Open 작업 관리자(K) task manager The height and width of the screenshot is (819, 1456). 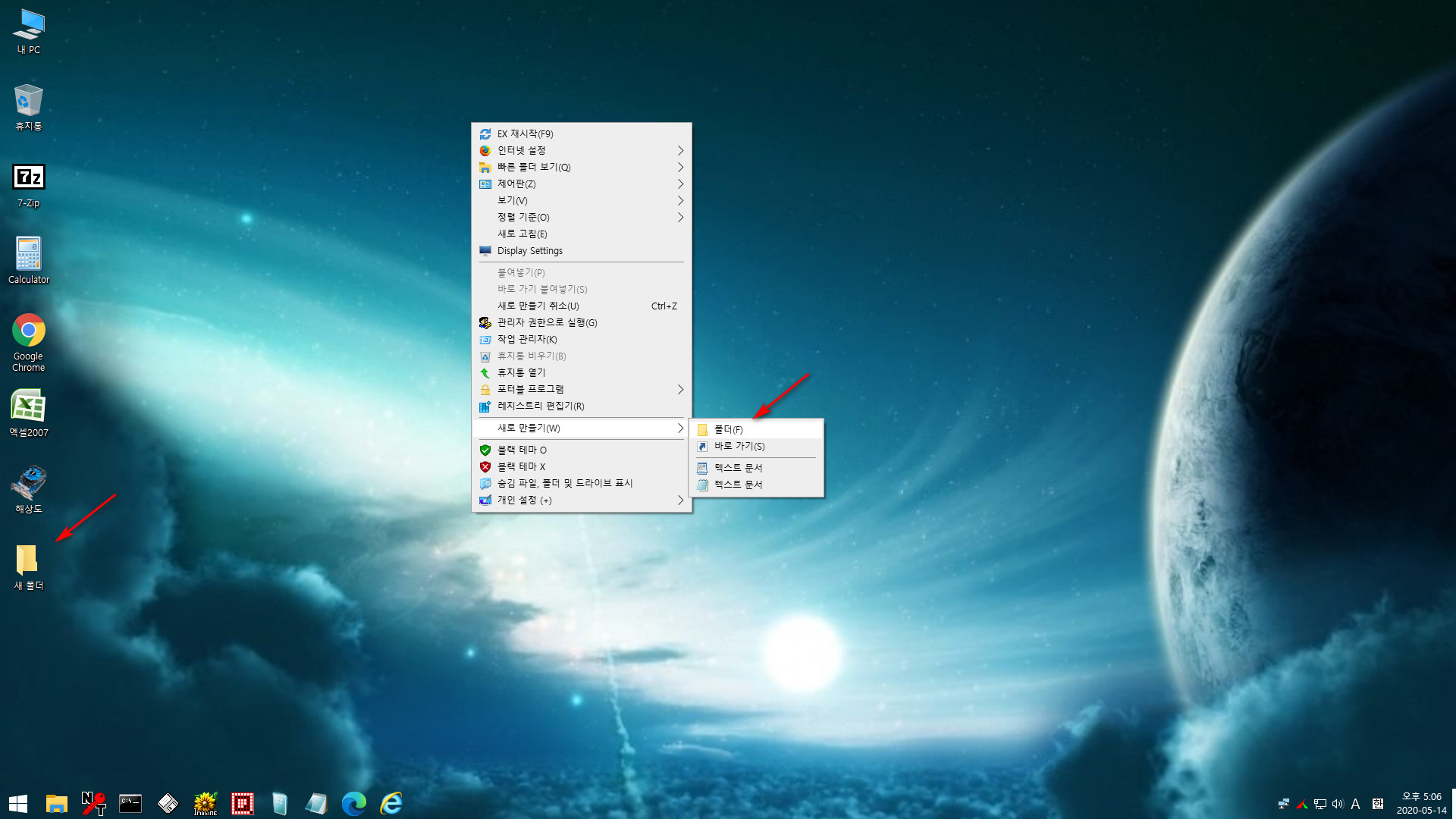click(x=582, y=339)
